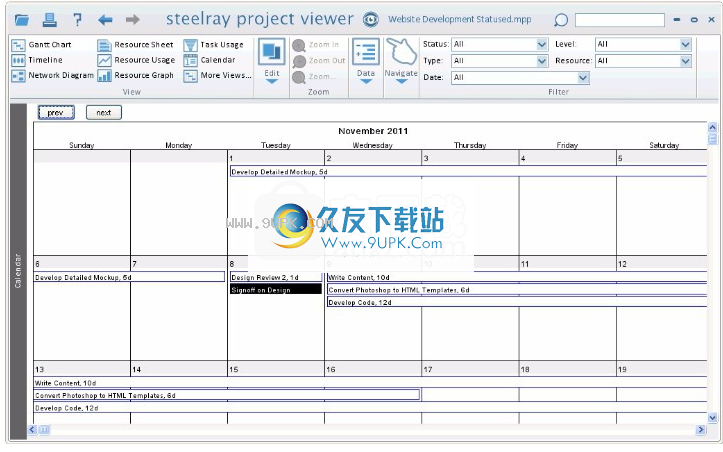Switch to Gantt Chart view label
Screen dimensions: 723x452
tap(50, 45)
